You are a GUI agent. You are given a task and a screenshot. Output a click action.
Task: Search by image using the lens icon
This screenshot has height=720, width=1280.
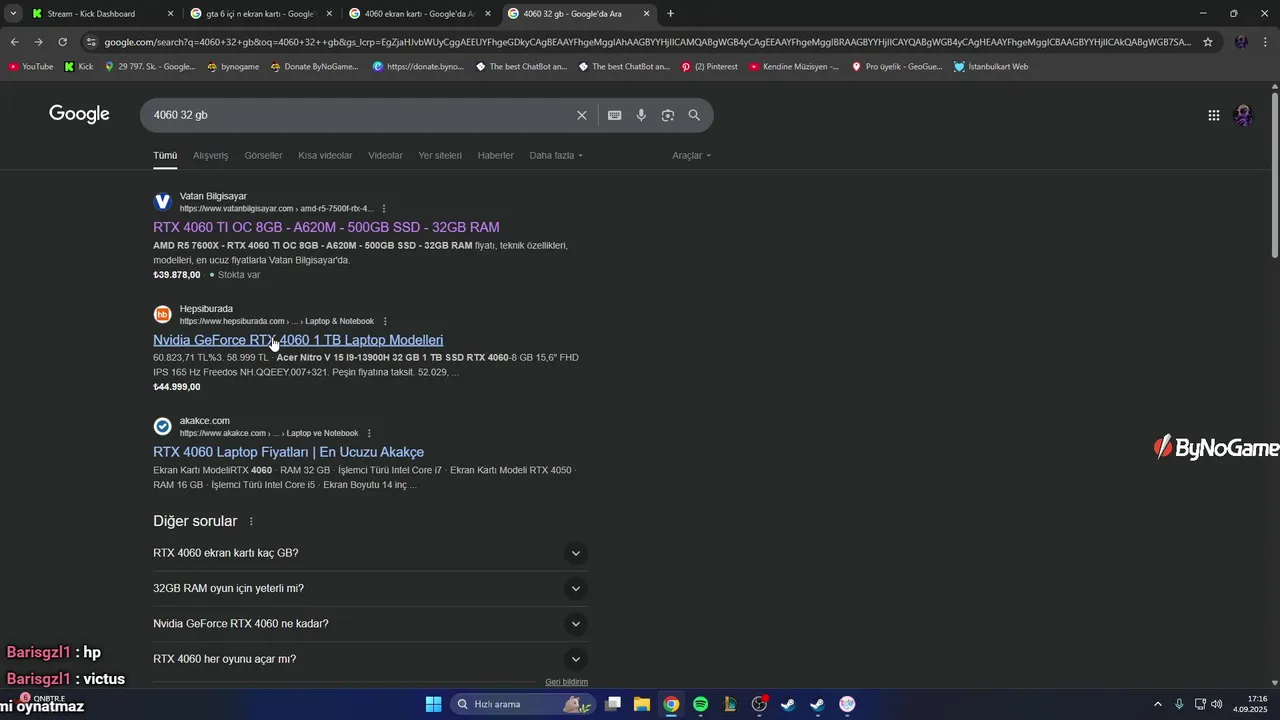pyautogui.click(x=668, y=115)
